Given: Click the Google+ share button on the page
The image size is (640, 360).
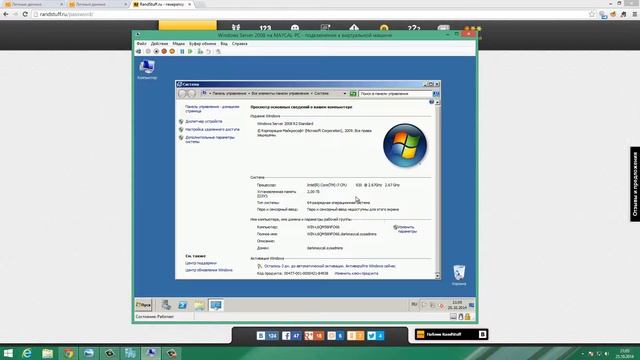Looking at the screenshot, I should [314, 336].
